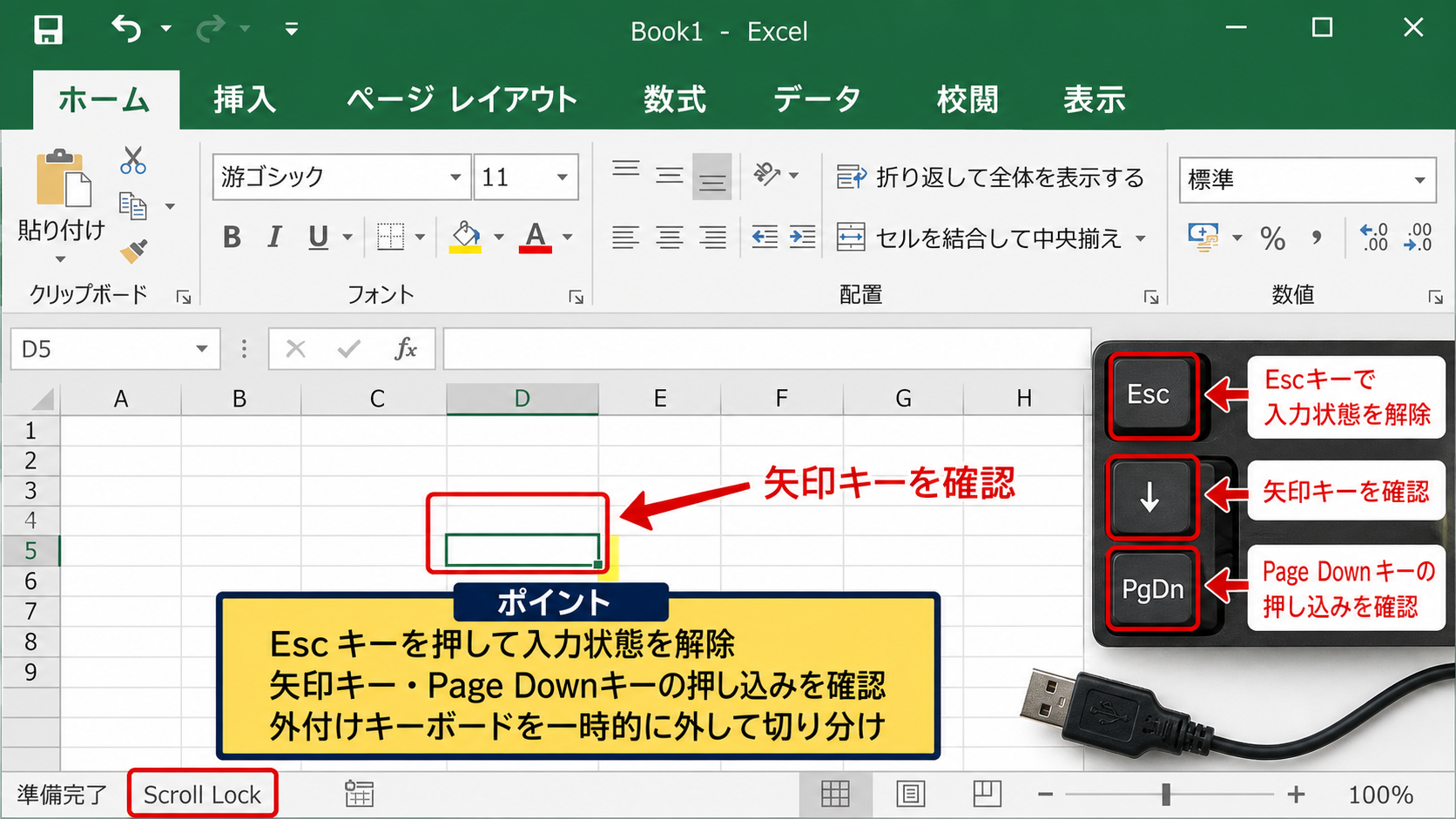
Task: Switch to Normal view in status bar
Action: (x=835, y=794)
